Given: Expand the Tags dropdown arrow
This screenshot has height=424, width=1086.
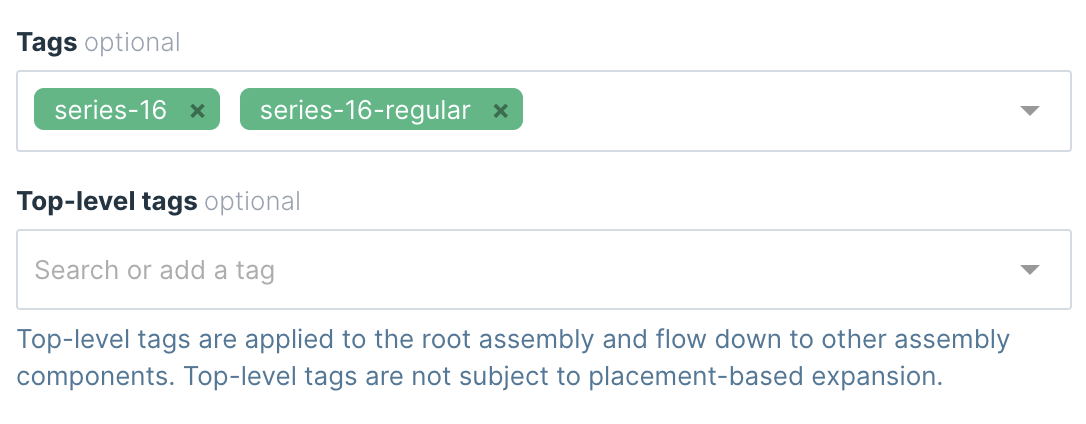Looking at the screenshot, I should point(1030,111).
